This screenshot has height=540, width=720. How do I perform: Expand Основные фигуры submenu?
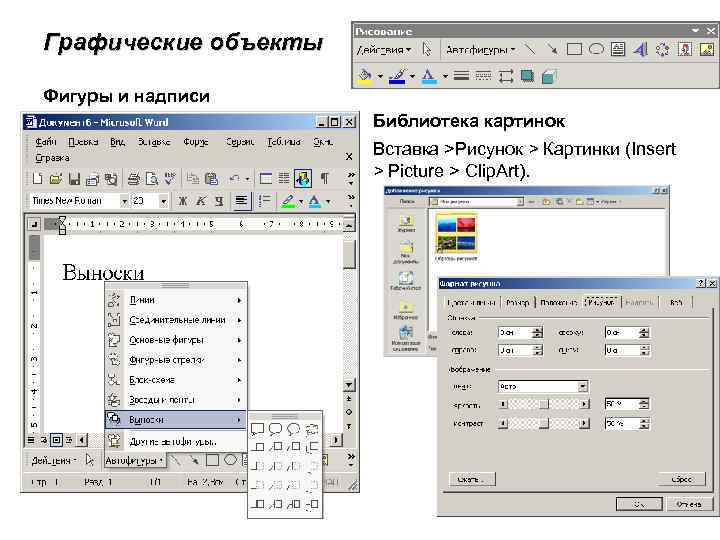click(176, 340)
